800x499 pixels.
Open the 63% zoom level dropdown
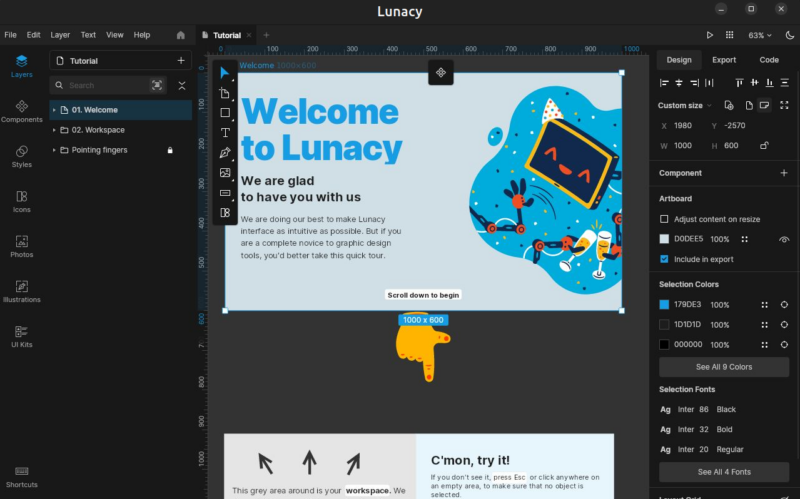pyautogui.click(x=760, y=35)
